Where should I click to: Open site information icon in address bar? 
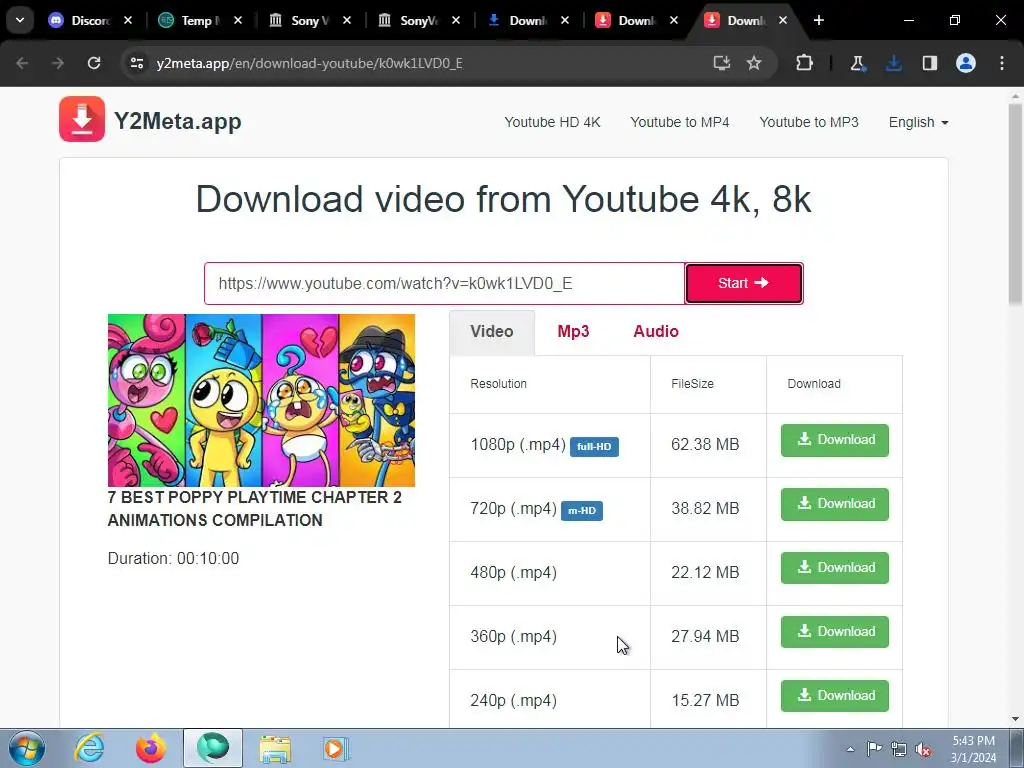click(136, 63)
